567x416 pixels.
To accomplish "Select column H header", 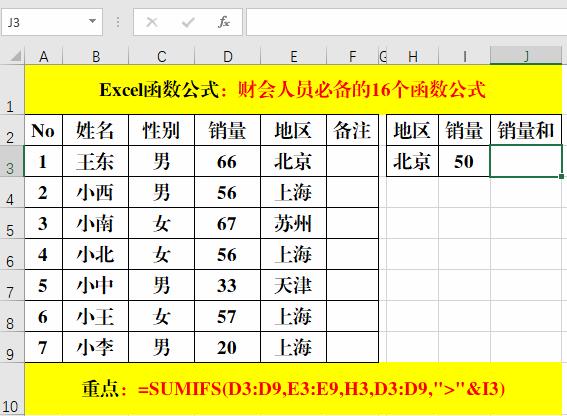I will pos(413,56).
